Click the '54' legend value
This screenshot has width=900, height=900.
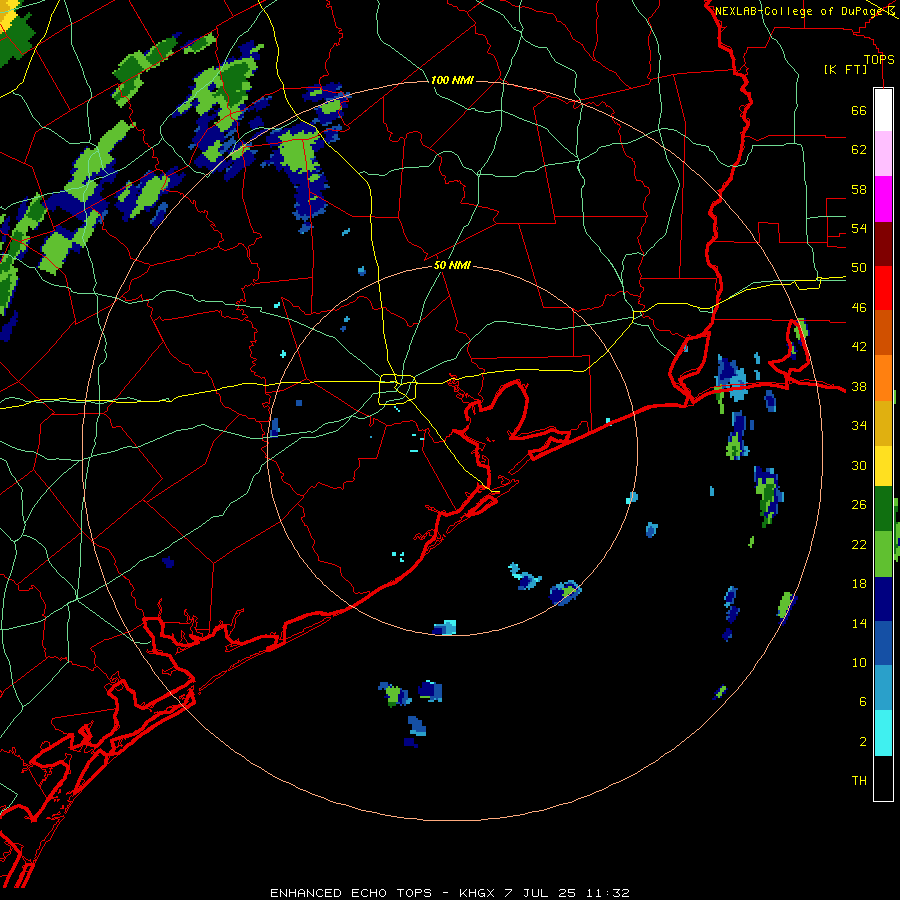click(859, 228)
